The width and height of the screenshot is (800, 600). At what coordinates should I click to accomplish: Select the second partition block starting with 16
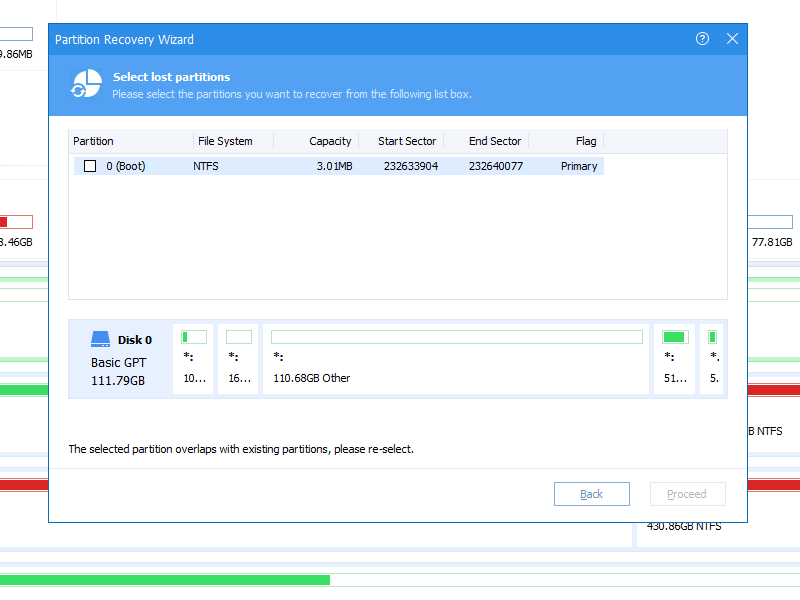238,359
